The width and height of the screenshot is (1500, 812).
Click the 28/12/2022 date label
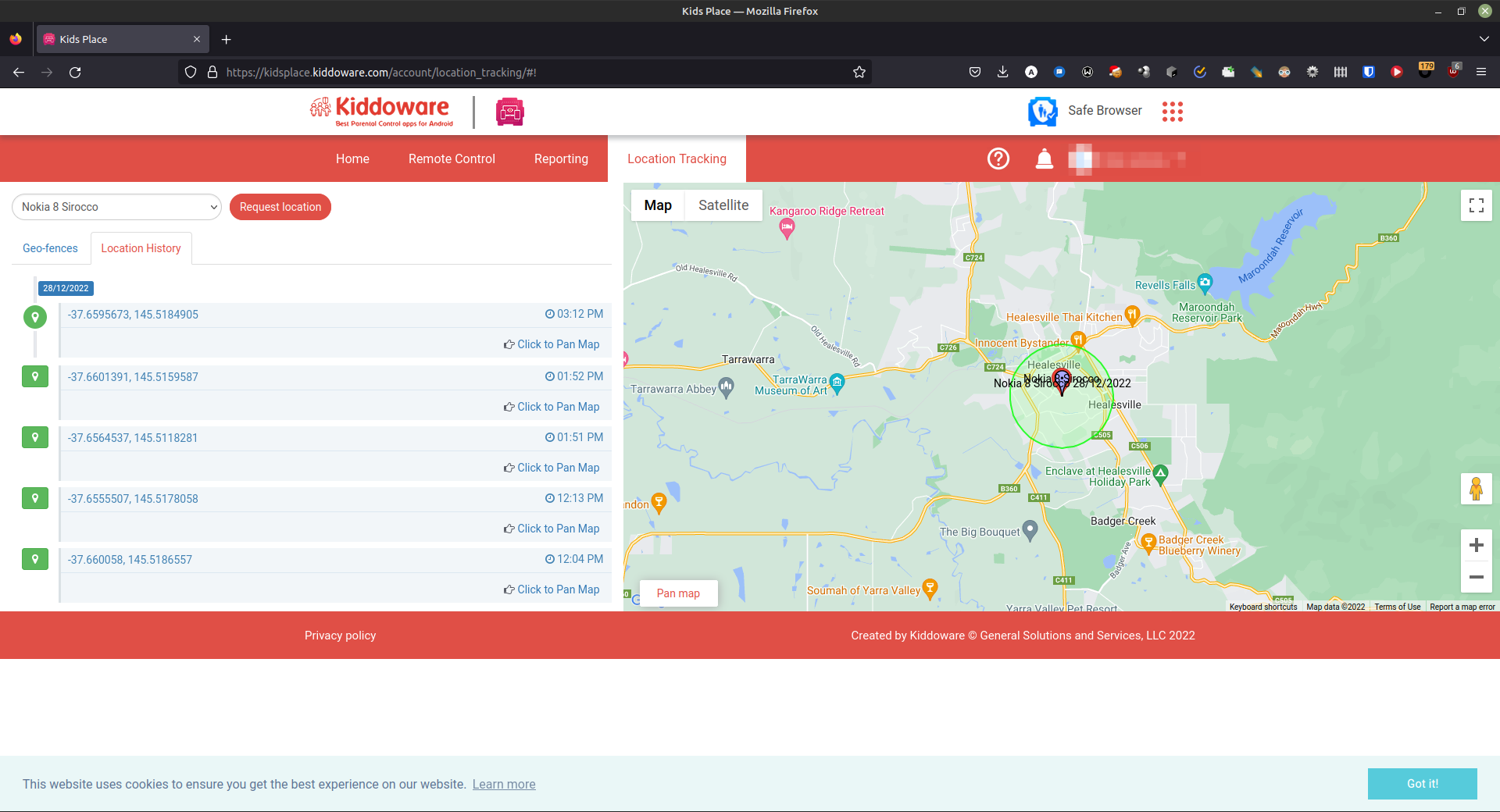pos(66,288)
